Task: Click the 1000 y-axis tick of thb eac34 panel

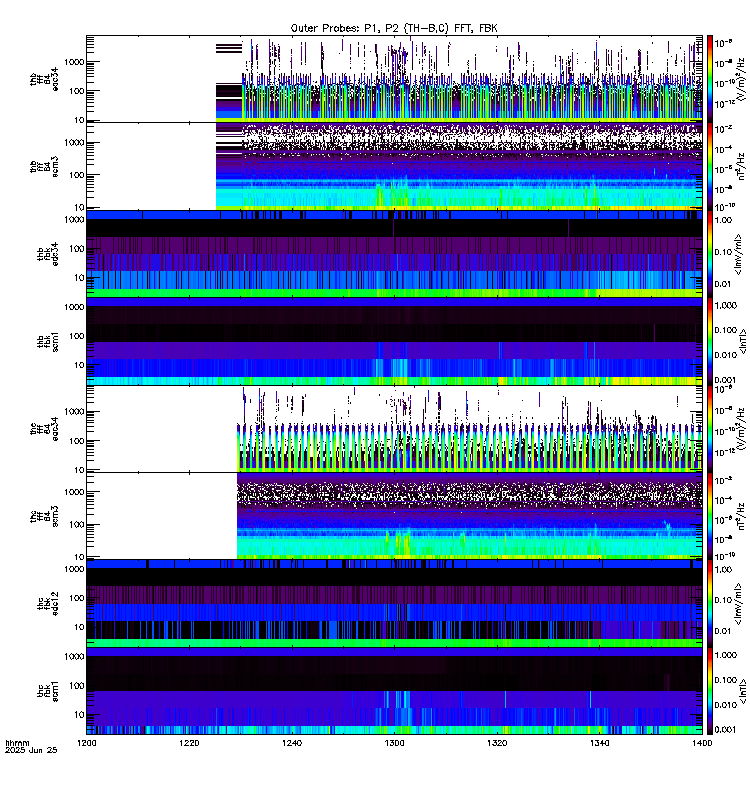Action: (74, 62)
